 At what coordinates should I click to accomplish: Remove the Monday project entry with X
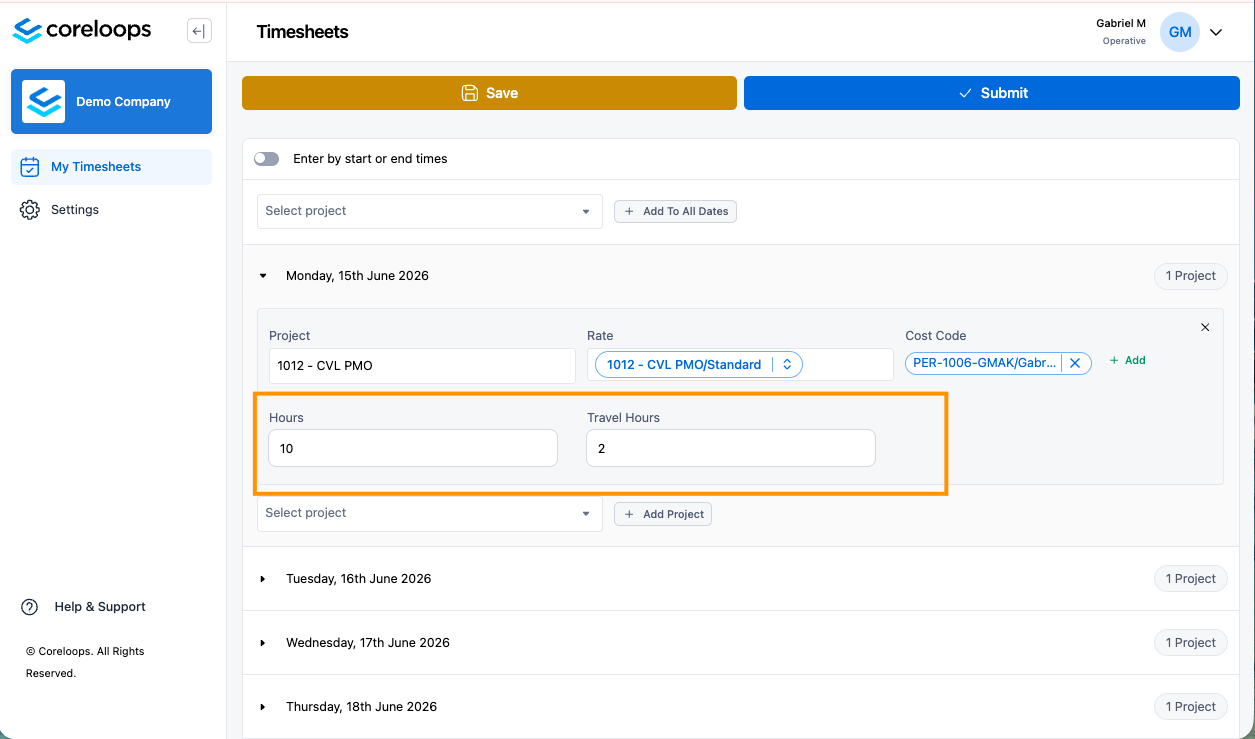tap(1205, 327)
